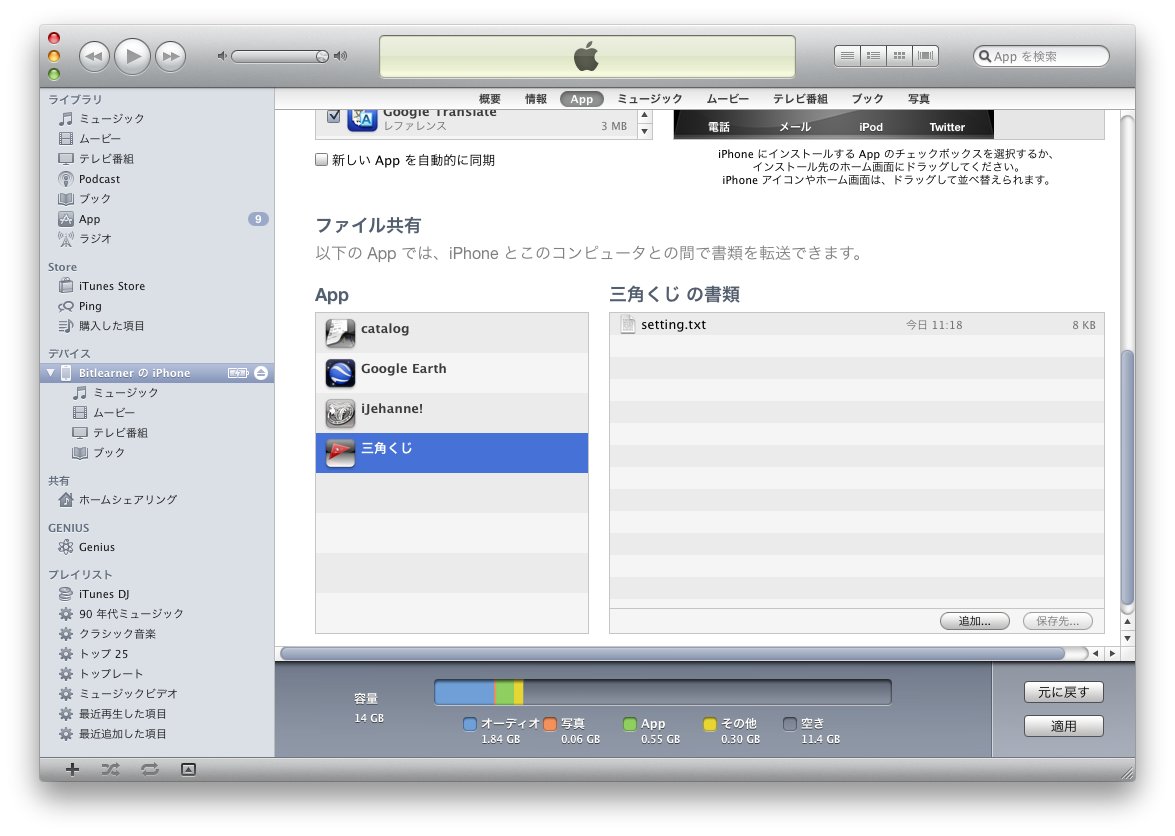Click the play button
This screenshot has height=836, width=1175.
133,56
